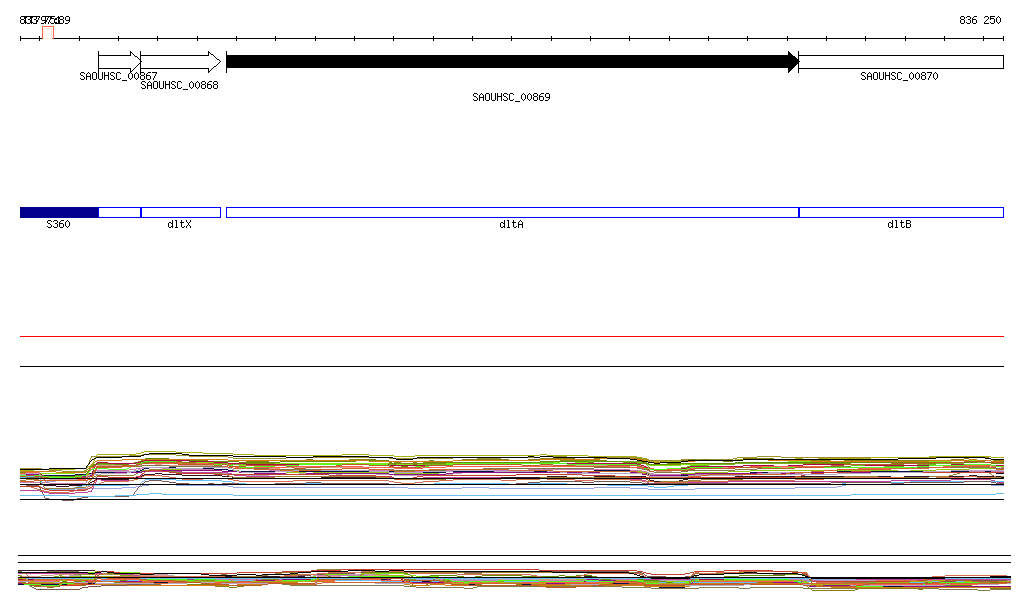Screen dimensions: 1024x611
Task: Click the dltB gene name label
Action: pos(899,225)
